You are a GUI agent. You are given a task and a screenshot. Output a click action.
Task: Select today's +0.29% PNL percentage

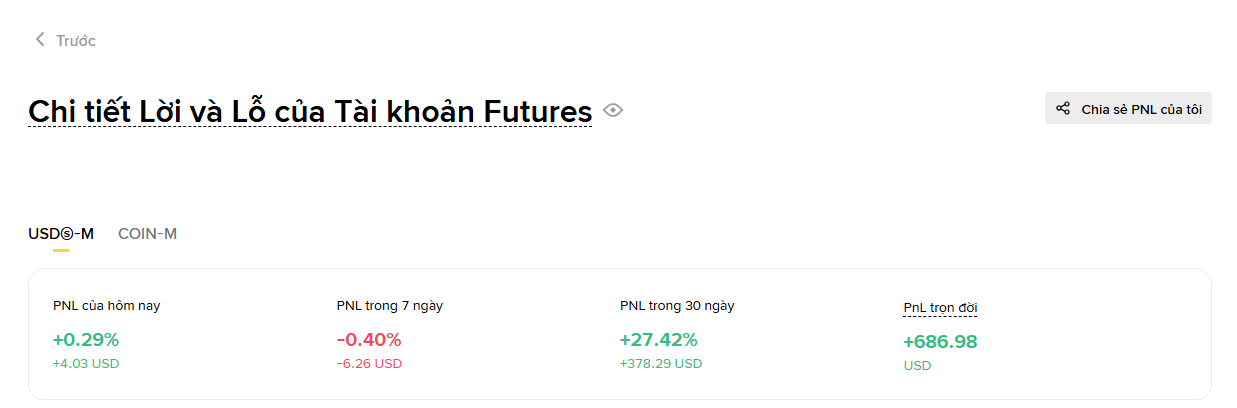pos(86,340)
